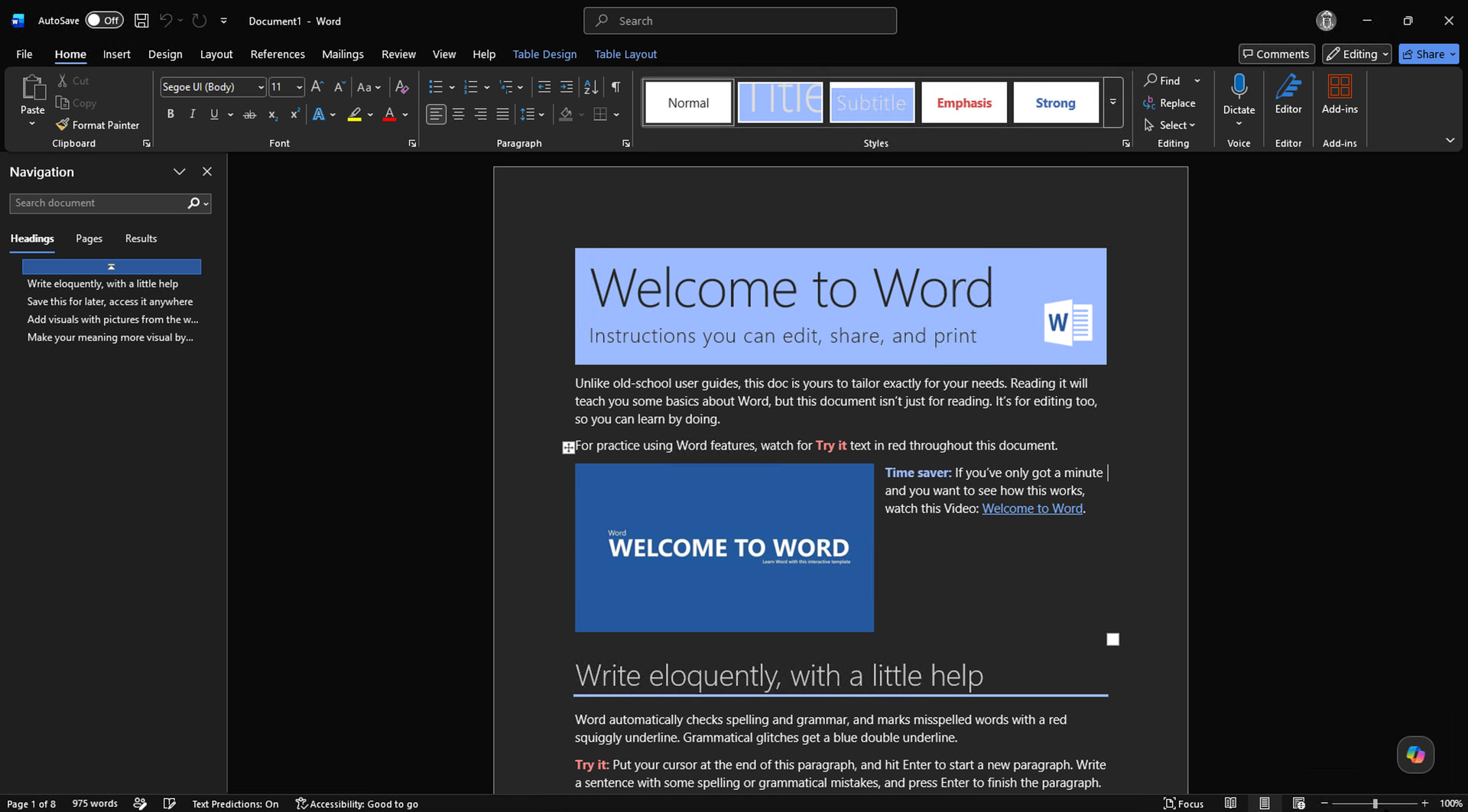This screenshot has width=1468, height=812.
Task: Decrease paragraph indent
Action: (x=544, y=87)
